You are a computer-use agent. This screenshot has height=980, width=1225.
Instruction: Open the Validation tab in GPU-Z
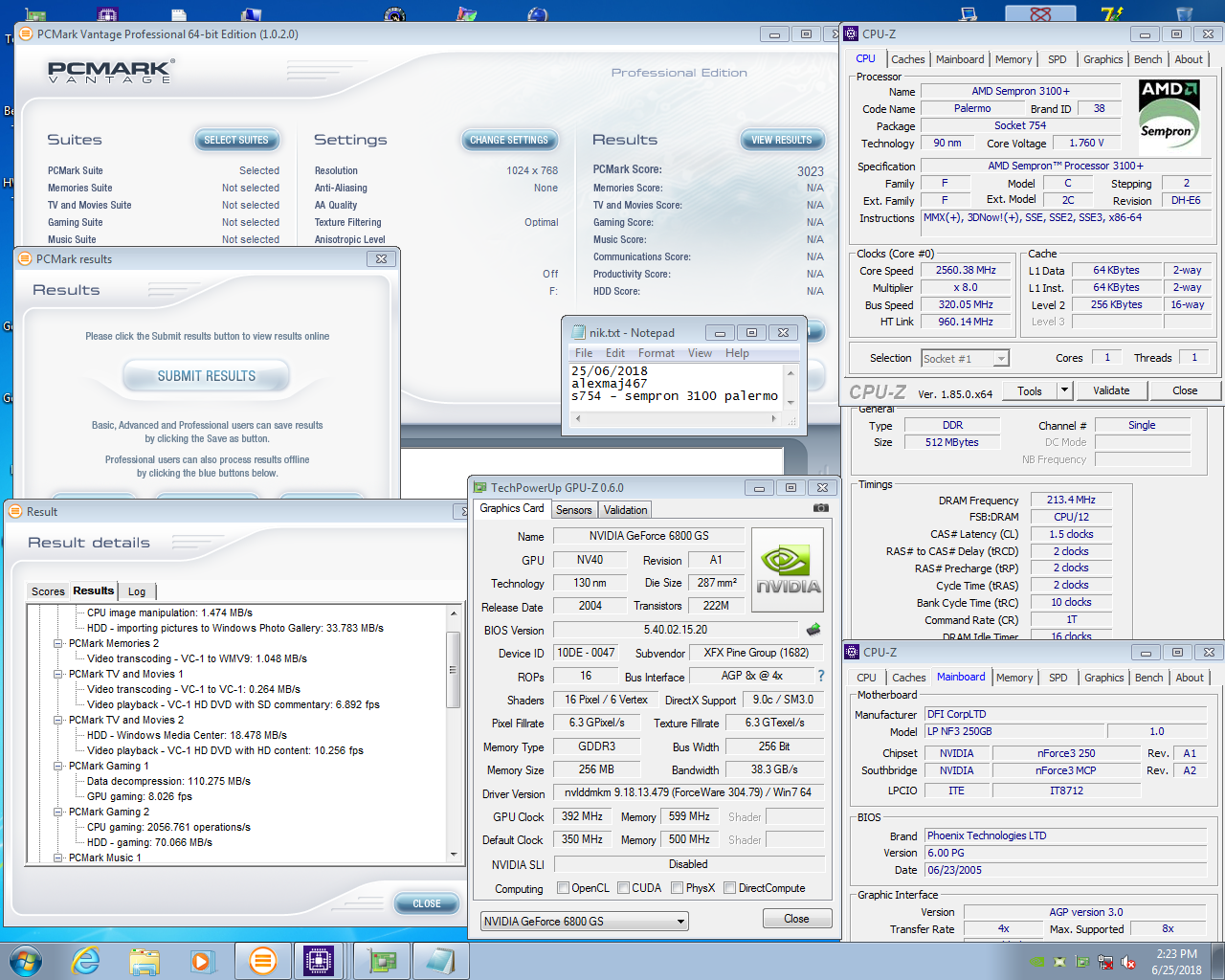pos(626,510)
